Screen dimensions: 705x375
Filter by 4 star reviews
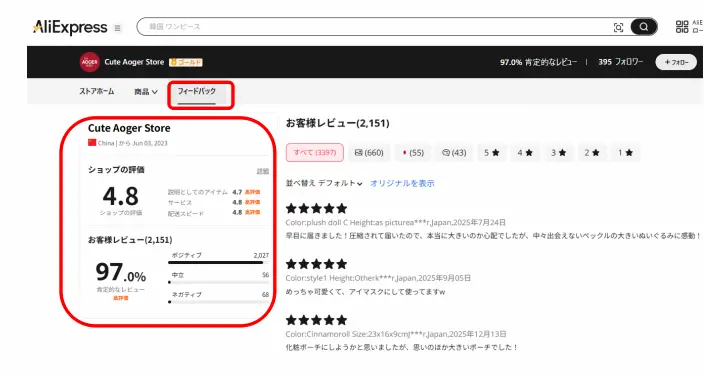(525, 153)
